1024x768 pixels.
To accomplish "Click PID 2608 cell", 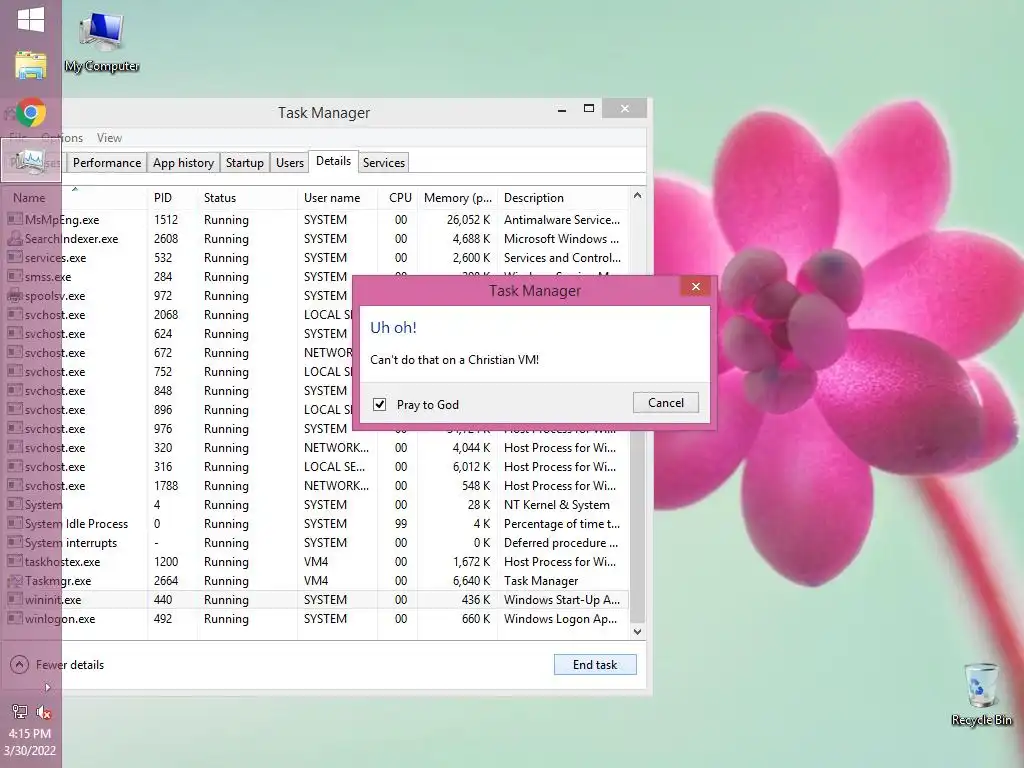I will tap(166, 238).
